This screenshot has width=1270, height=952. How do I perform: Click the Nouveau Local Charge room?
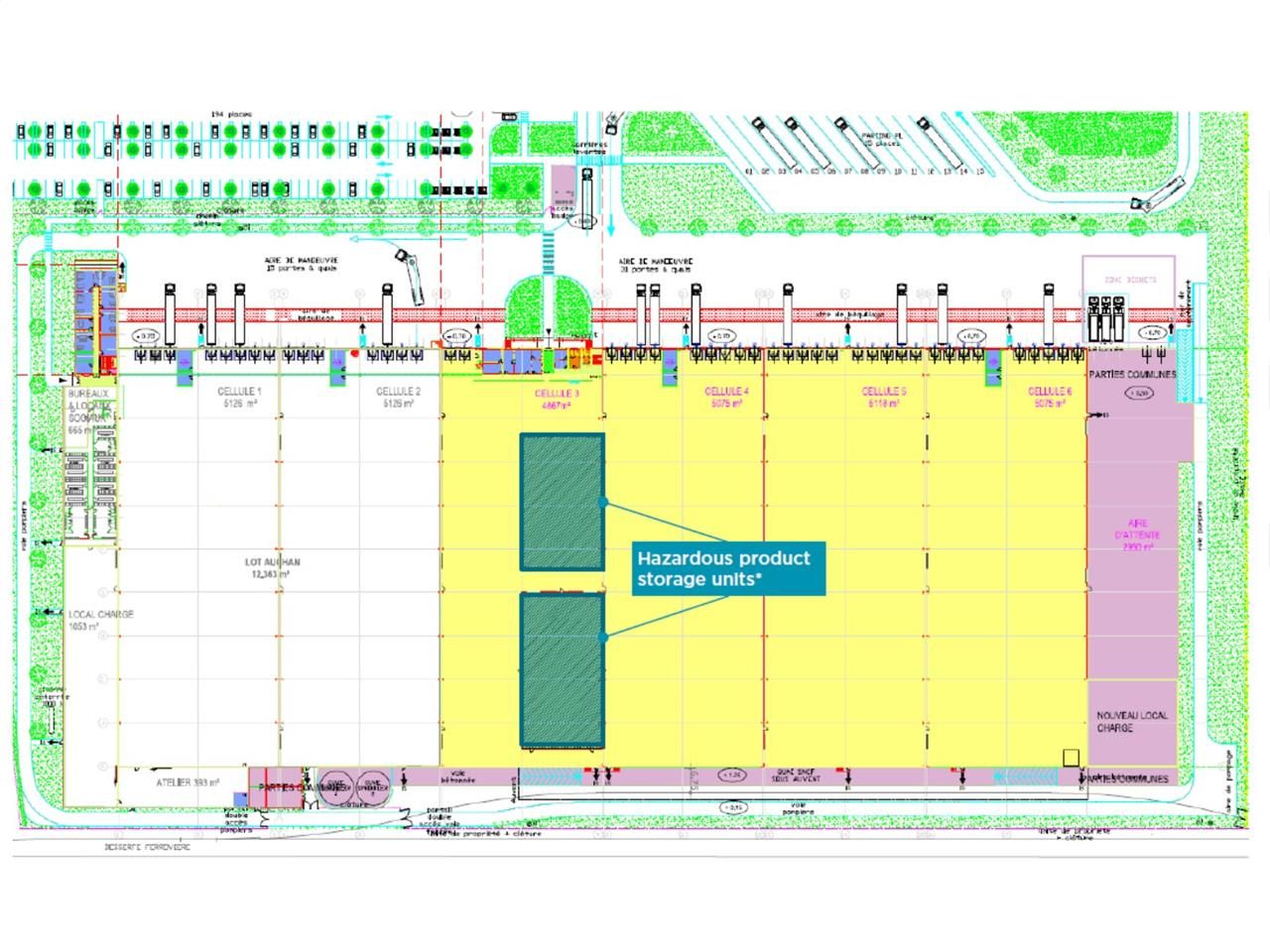1131,721
